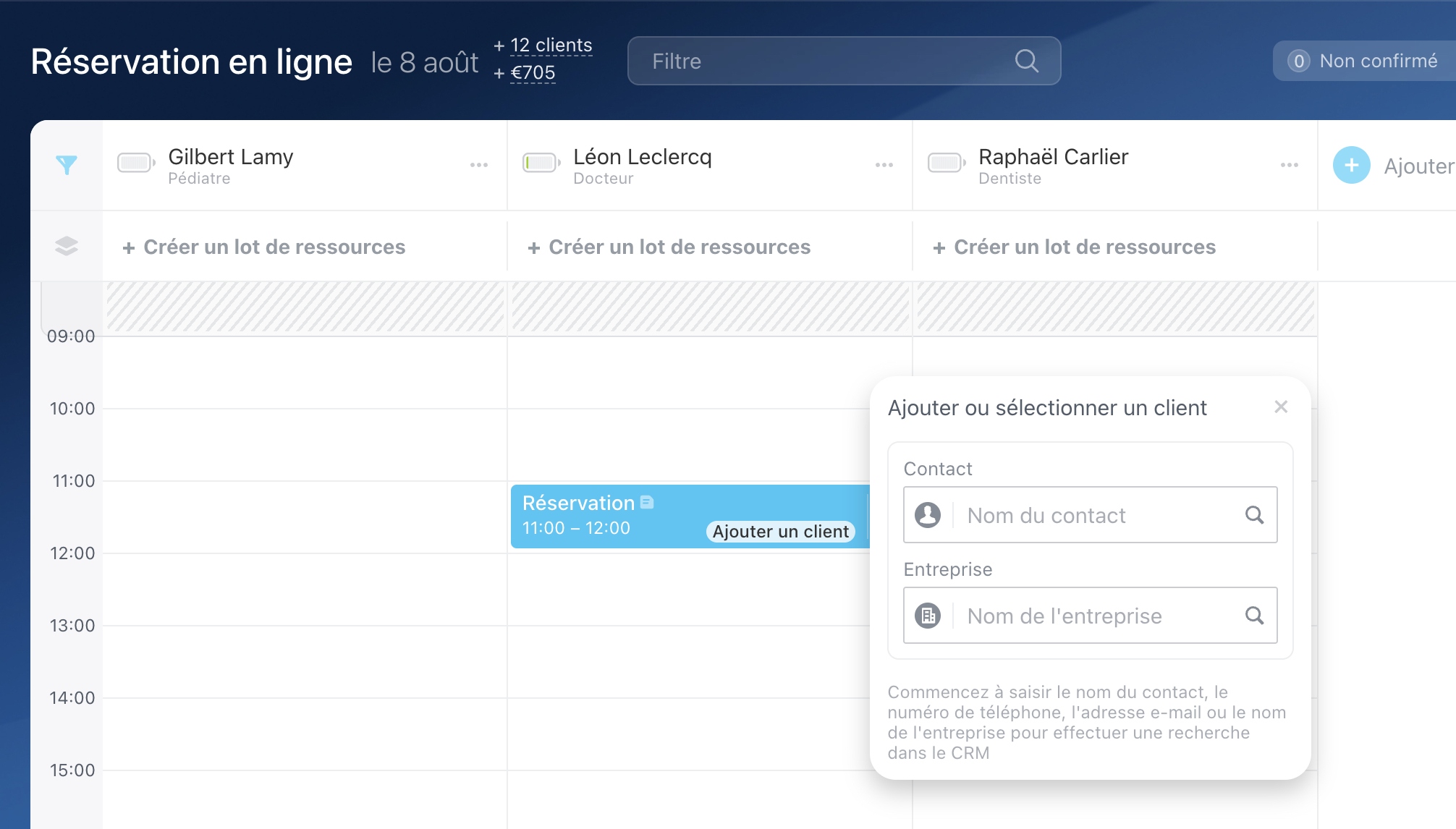Open Raphaël Carlier's three-dot menu
The height and width of the screenshot is (829, 1456).
pos(1289,166)
